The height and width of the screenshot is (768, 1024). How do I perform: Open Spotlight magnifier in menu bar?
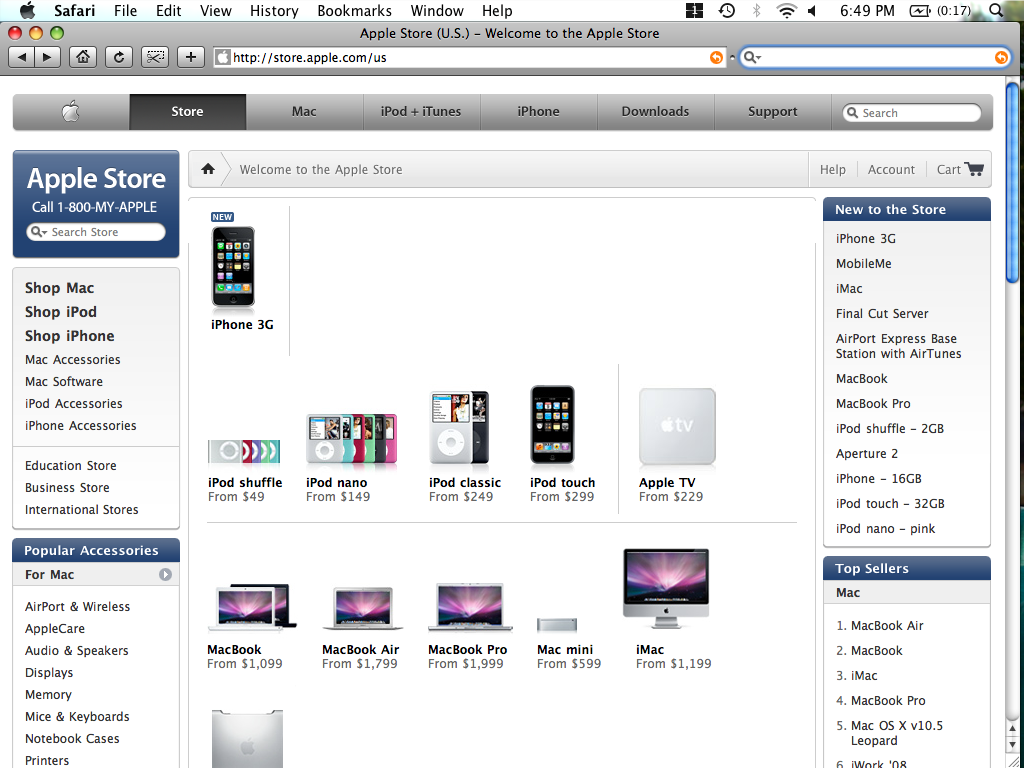click(x=996, y=10)
